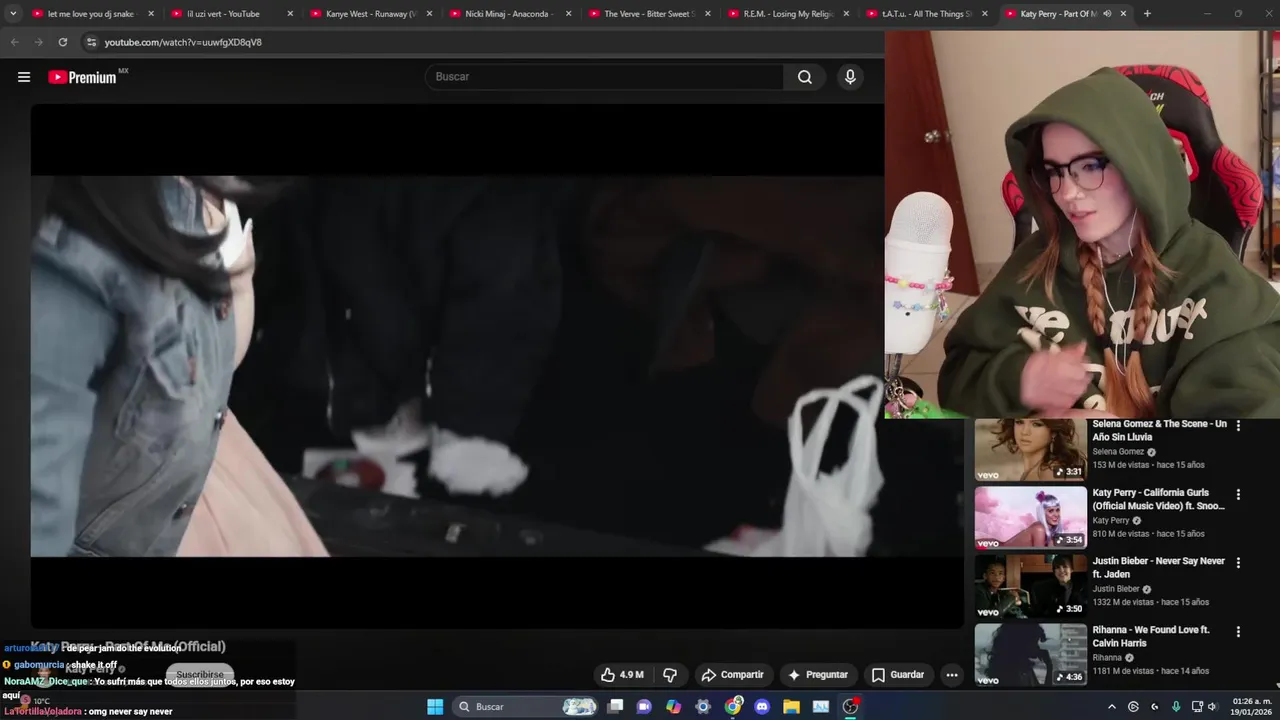1280x720 pixels.
Task: Open 'Justin Bieber - Never Say Never ft. Jaden' title
Action: coord(1158,567)
